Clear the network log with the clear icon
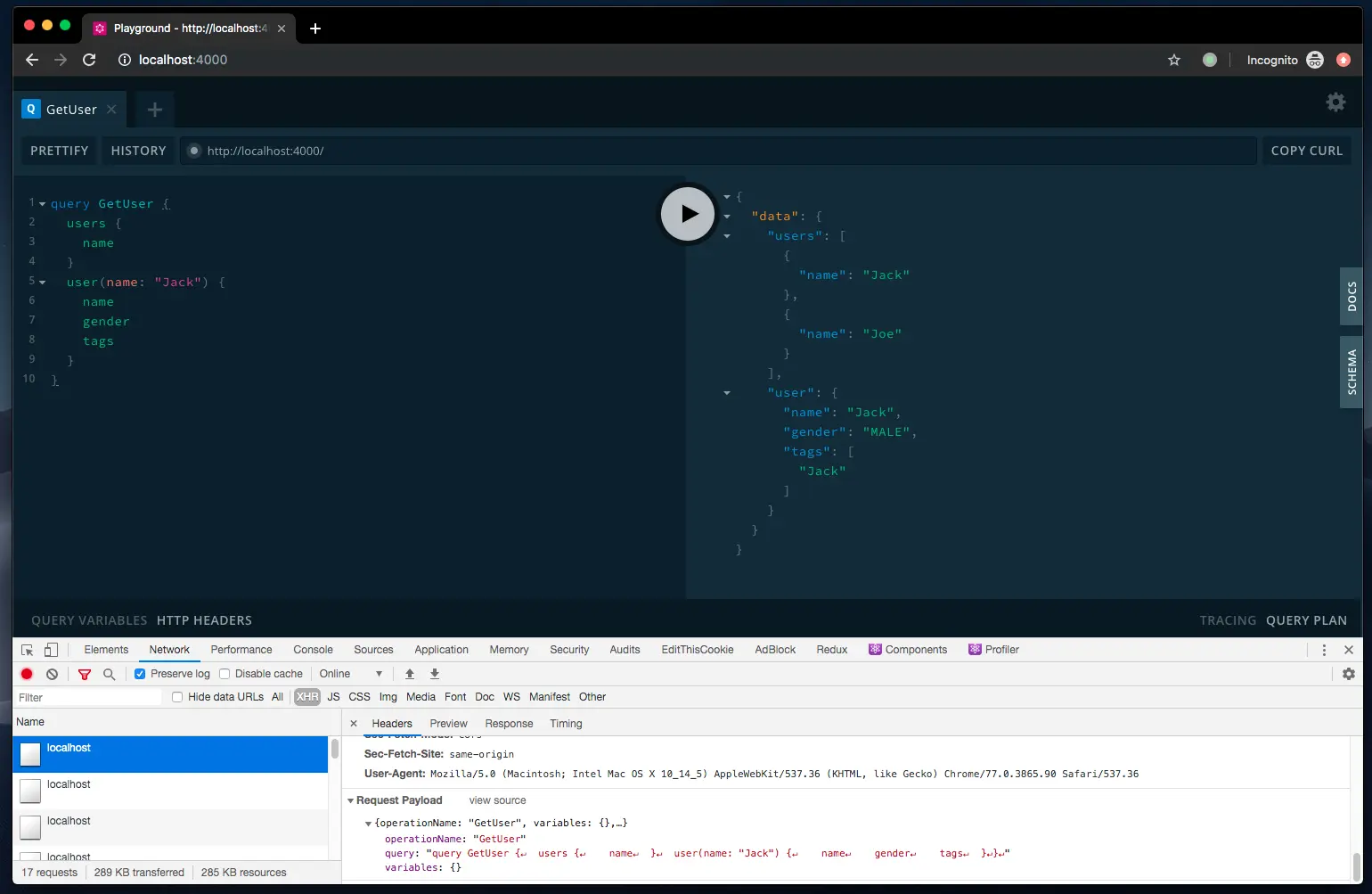This screenshot has height=894, width=1372. click(x=52, y=674)
